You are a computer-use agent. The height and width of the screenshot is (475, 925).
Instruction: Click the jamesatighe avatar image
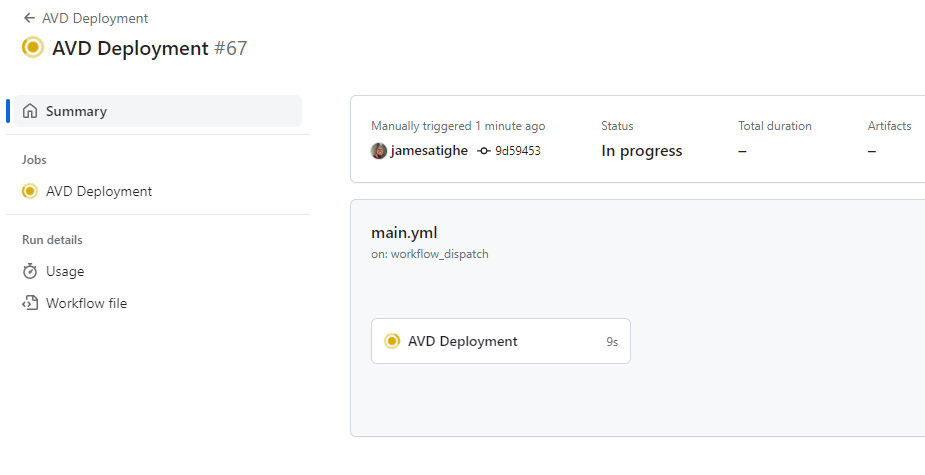[379, 151]
